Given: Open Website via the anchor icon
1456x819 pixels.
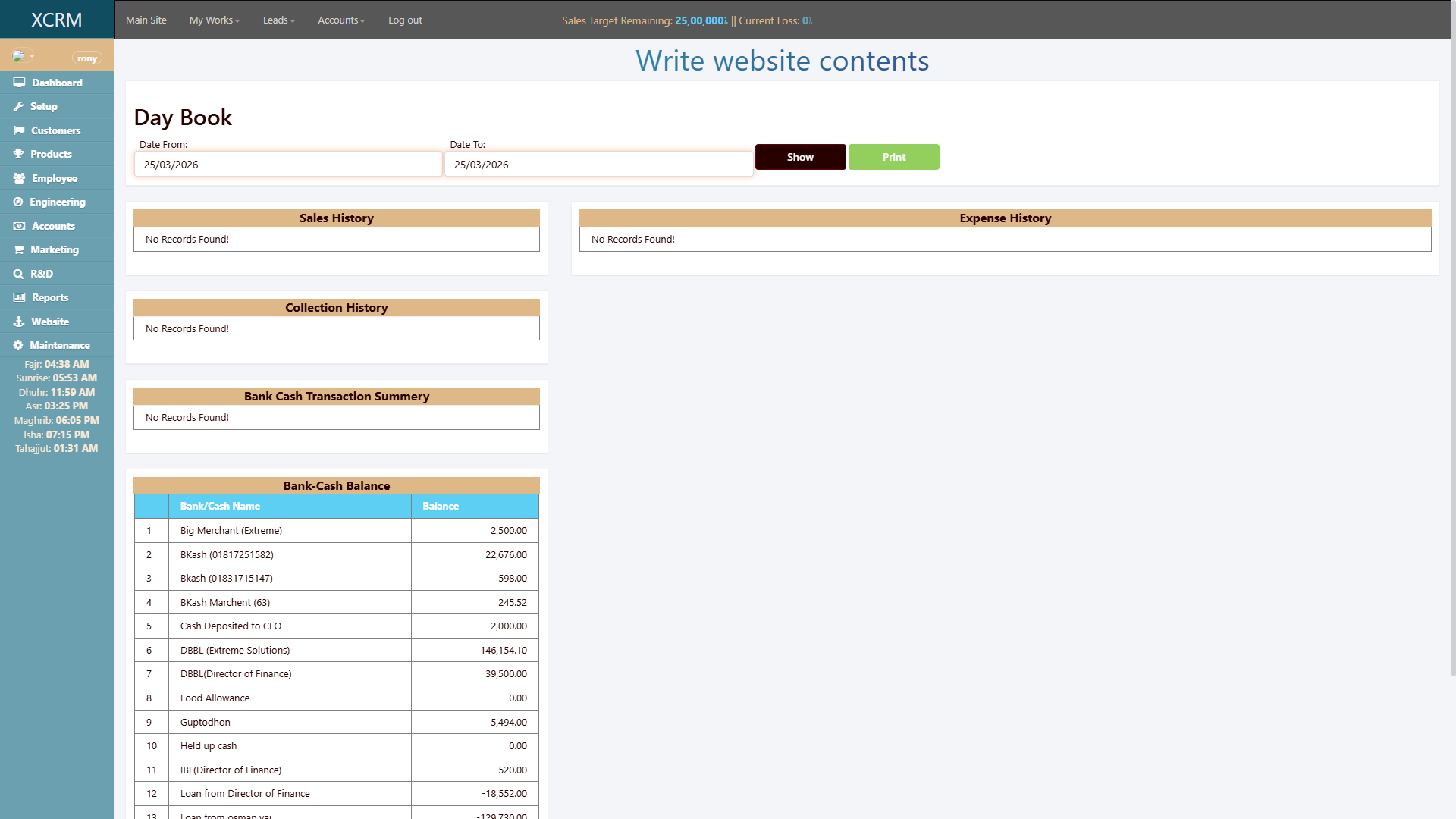Looking at the screenshot, I should [x=19, y=321].
